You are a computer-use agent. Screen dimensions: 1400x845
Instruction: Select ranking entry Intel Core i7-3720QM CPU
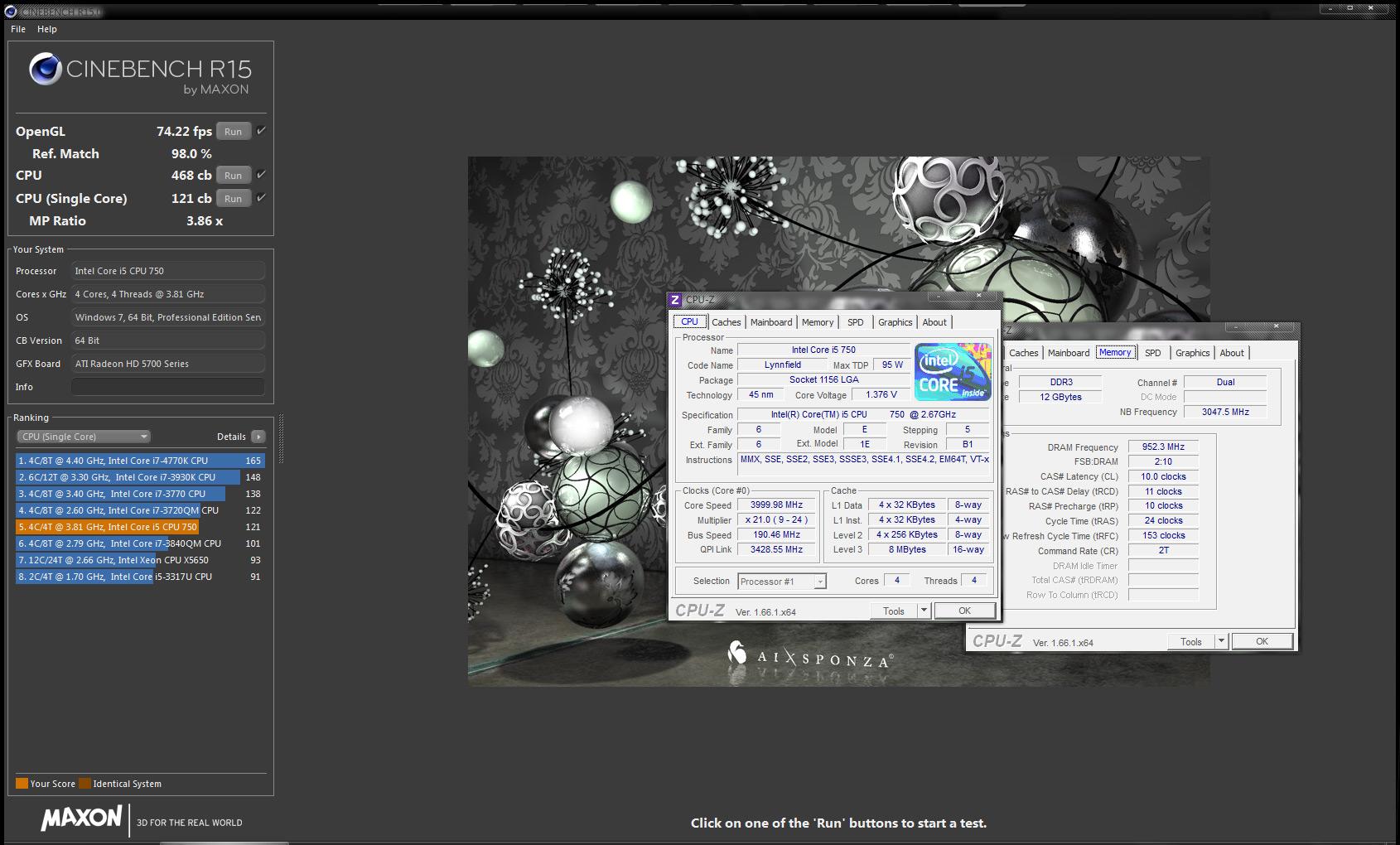pyautogui.click(x=140, y=510)
